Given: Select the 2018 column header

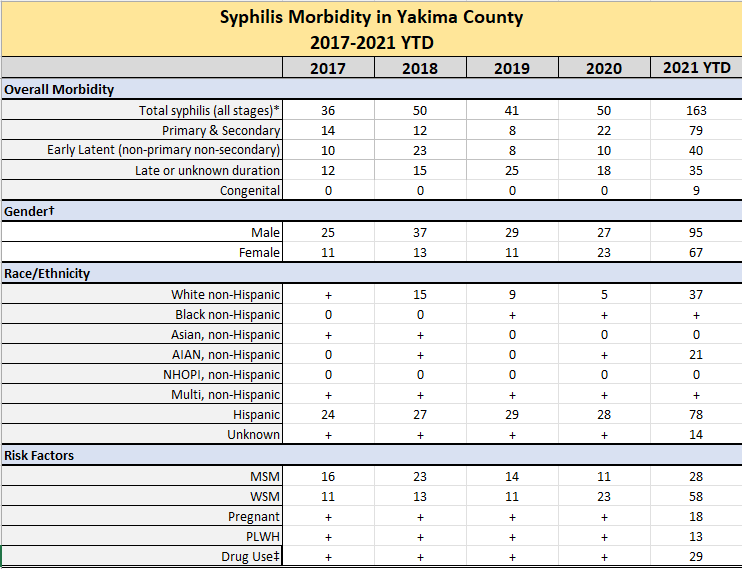Looking at the screenshot, I should (419, 68).
